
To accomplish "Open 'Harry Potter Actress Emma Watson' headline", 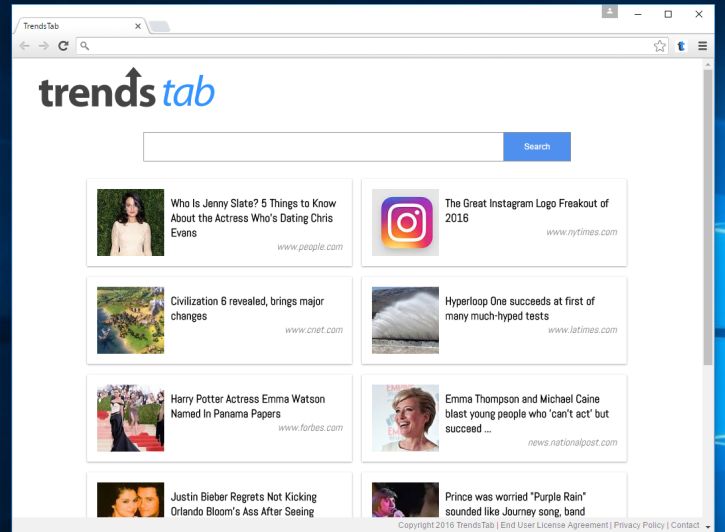I will (248, 407).
